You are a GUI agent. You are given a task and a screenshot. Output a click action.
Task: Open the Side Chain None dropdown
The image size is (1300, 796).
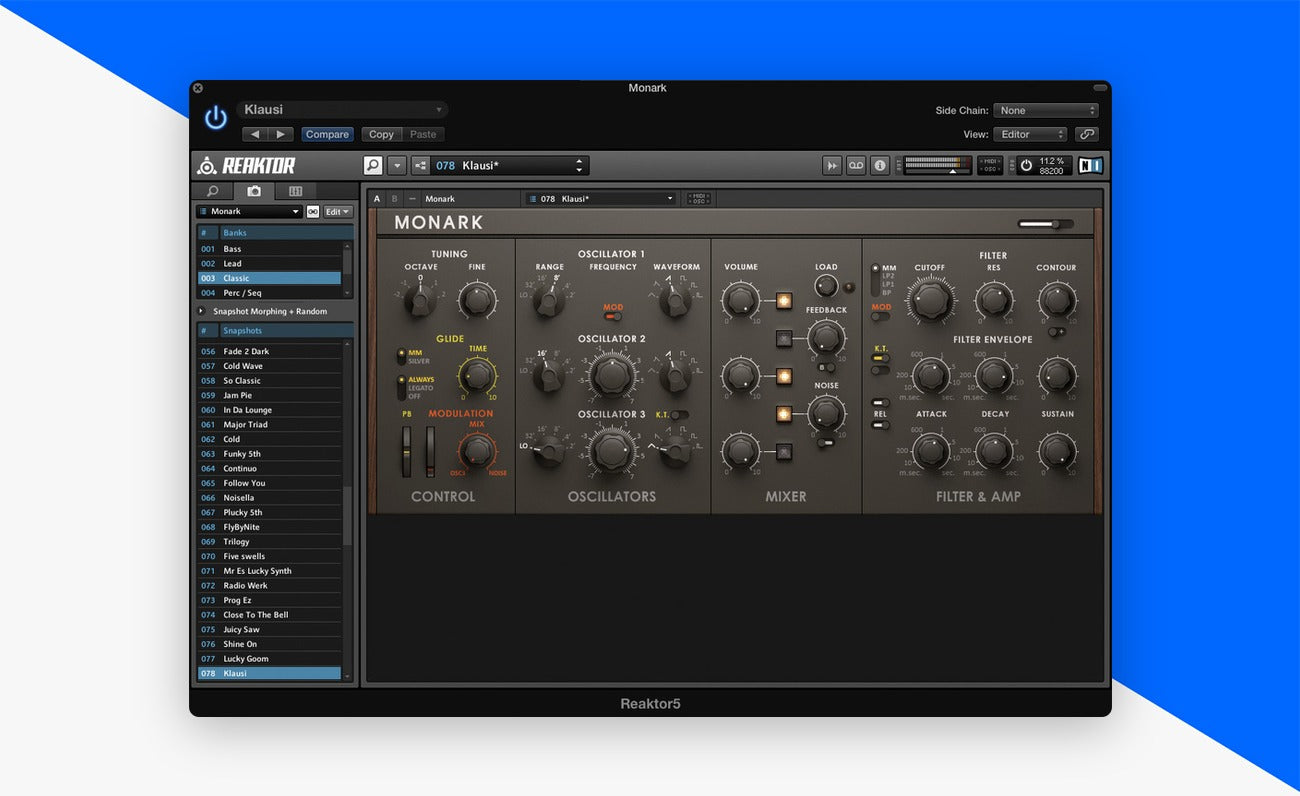coord(1046,111)
